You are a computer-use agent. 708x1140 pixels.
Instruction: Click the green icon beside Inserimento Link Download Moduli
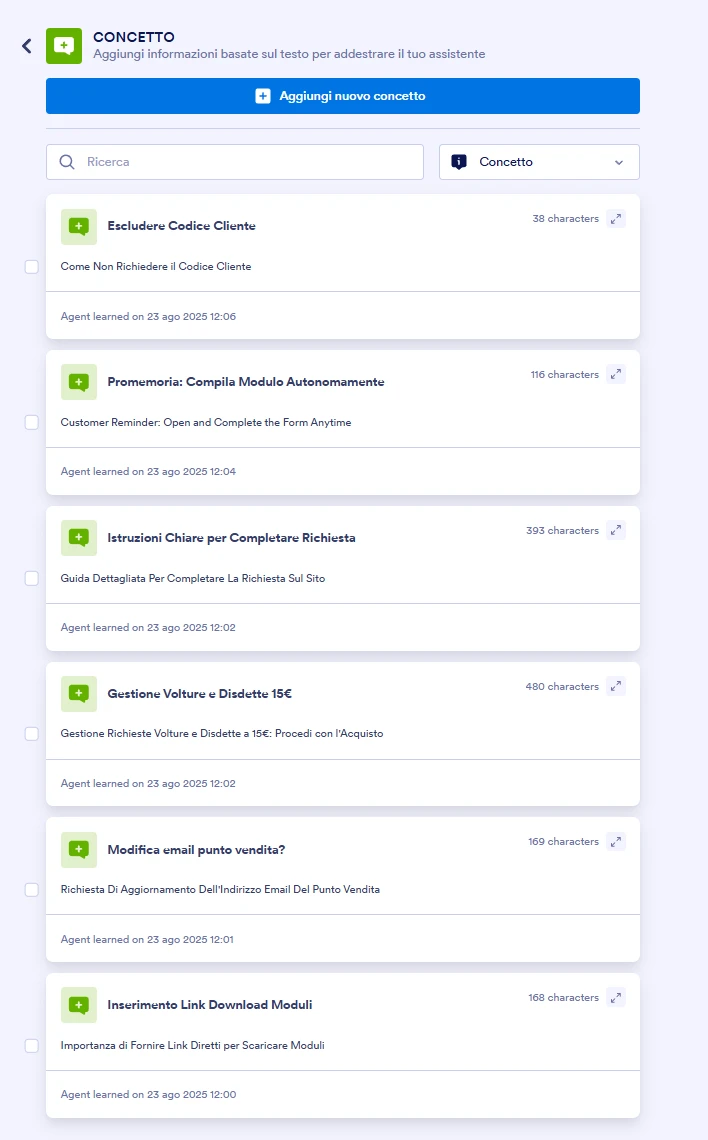point(79,1005)
